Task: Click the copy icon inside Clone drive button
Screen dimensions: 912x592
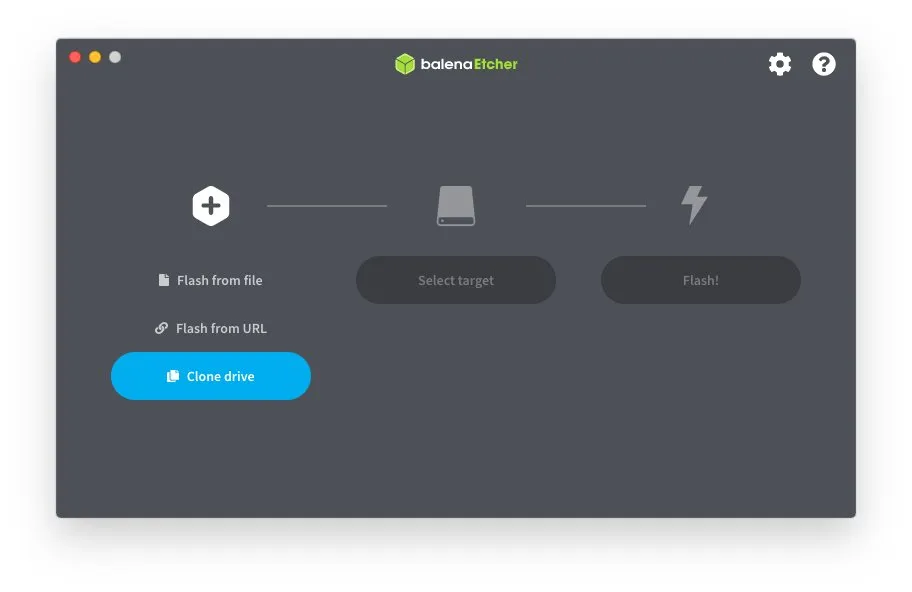Action: pyautogui.click(x=173, y=376)
